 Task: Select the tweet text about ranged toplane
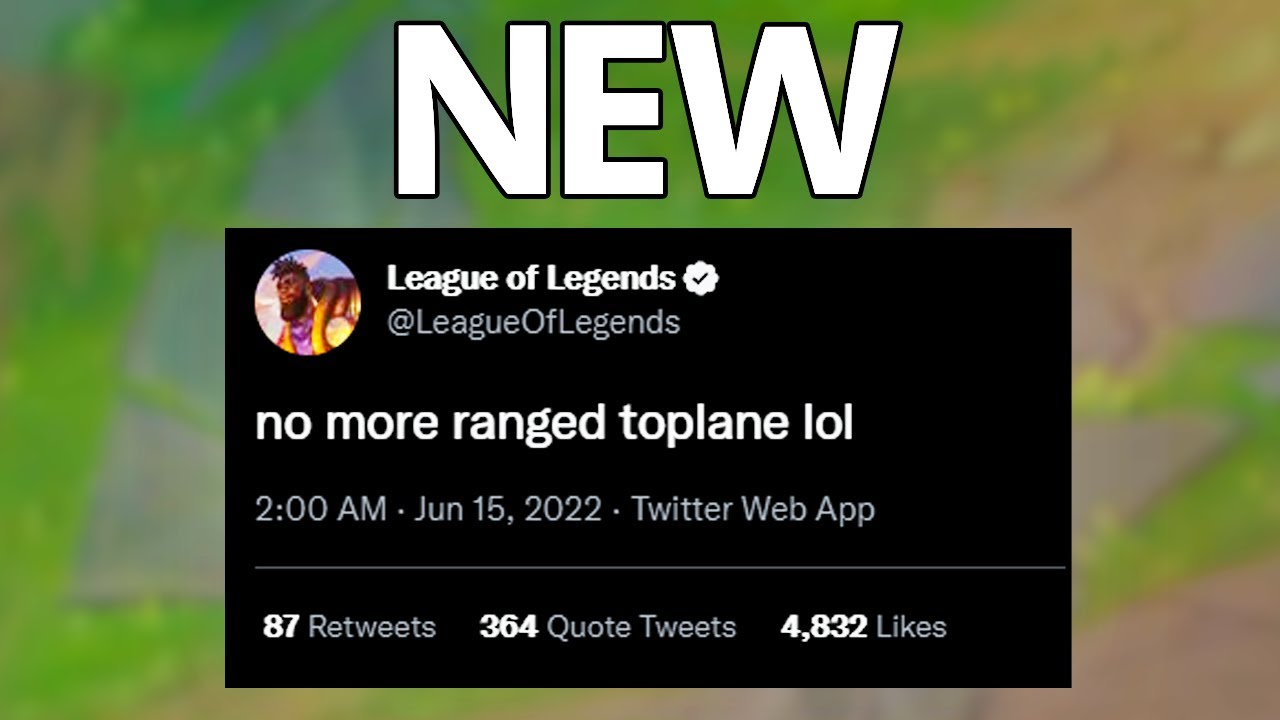(x=555, y=425)
